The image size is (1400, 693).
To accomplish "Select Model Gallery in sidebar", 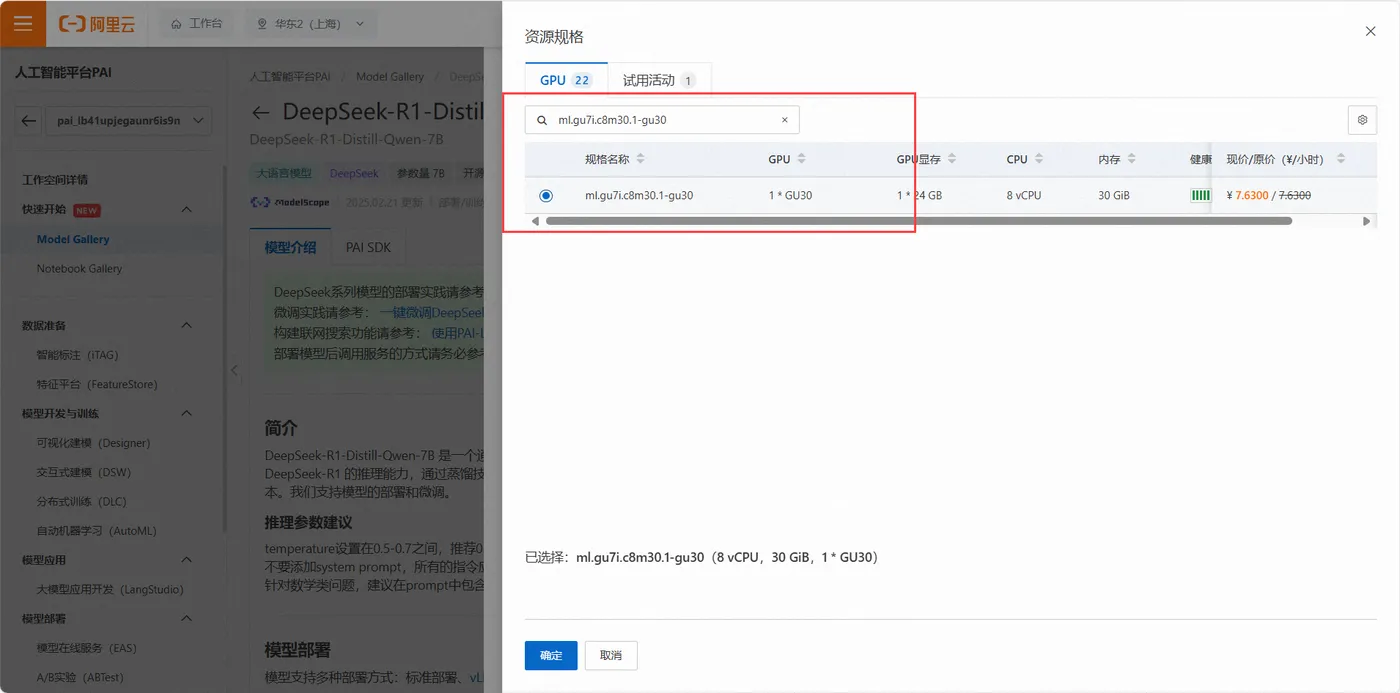I will [73, 239].
